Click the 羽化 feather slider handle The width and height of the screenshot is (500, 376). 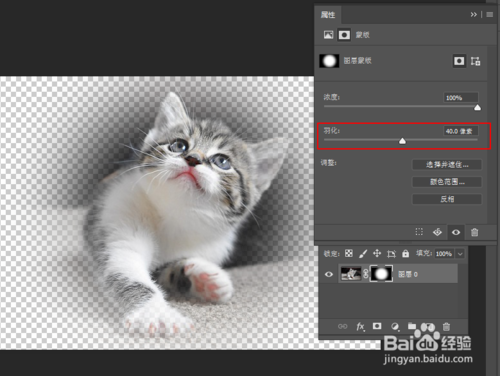coord(402,141)
